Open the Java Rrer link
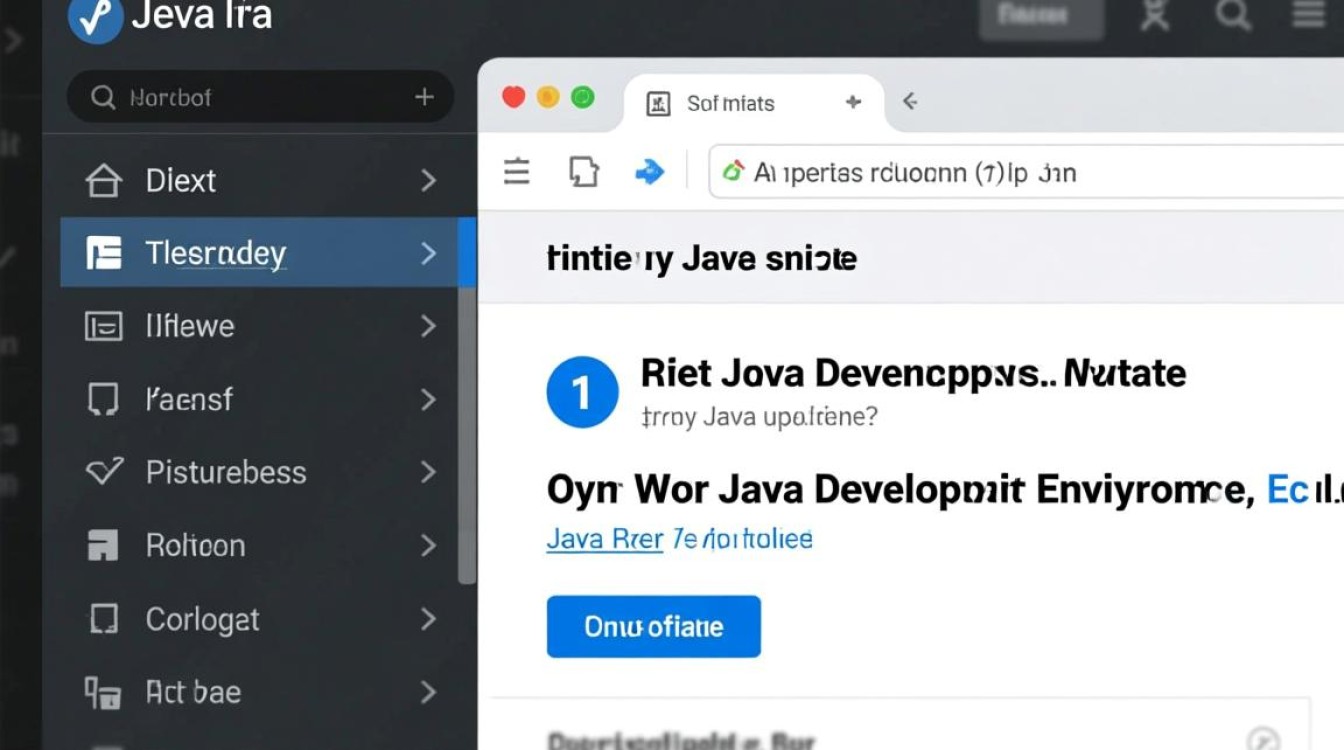This screenshot has height=750, width=1344. (604, 538)
